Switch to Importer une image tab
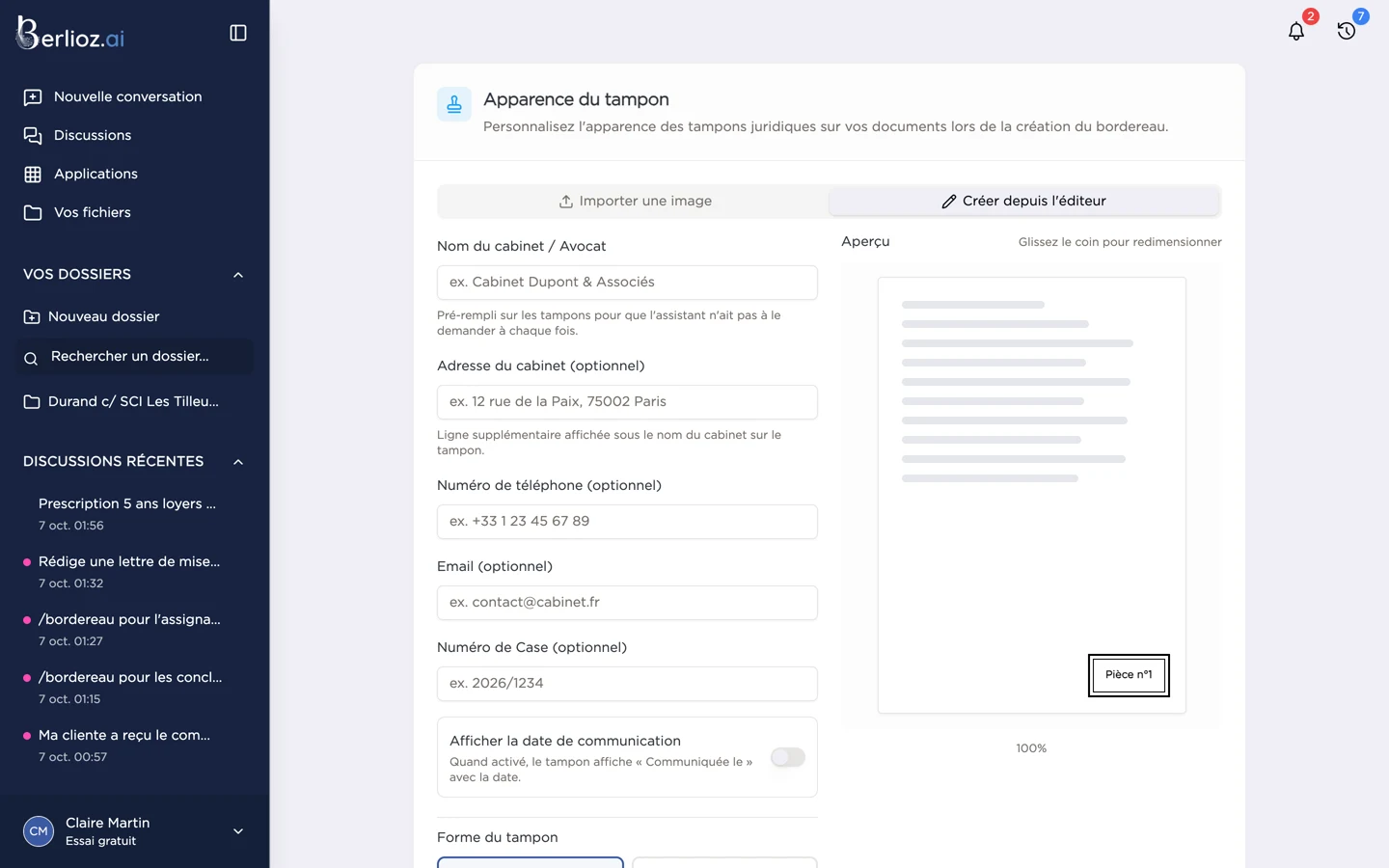Viewport: 1389px width, 868px height. (634, 201)
